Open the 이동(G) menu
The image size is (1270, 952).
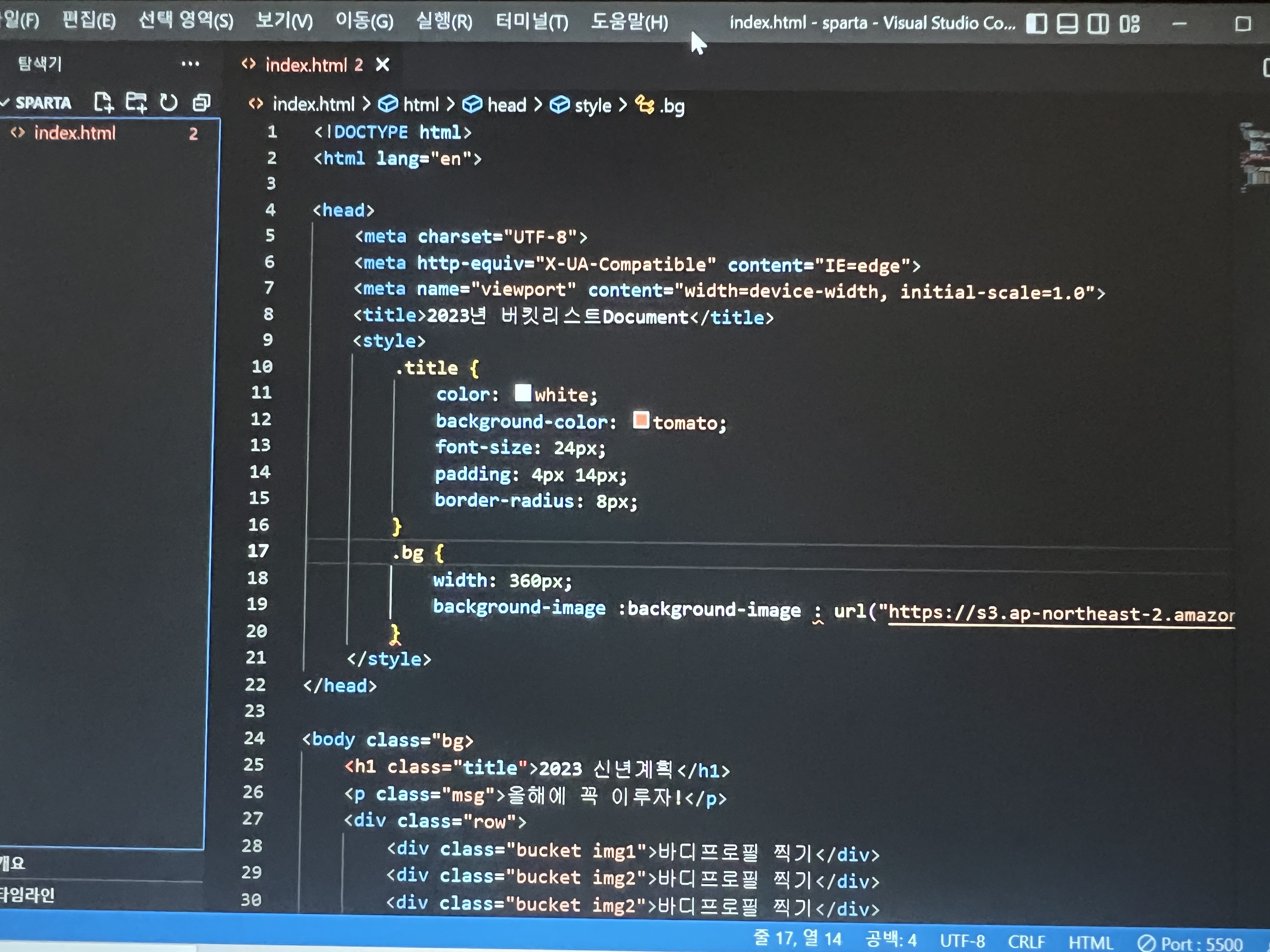click(x=364, y=21)
